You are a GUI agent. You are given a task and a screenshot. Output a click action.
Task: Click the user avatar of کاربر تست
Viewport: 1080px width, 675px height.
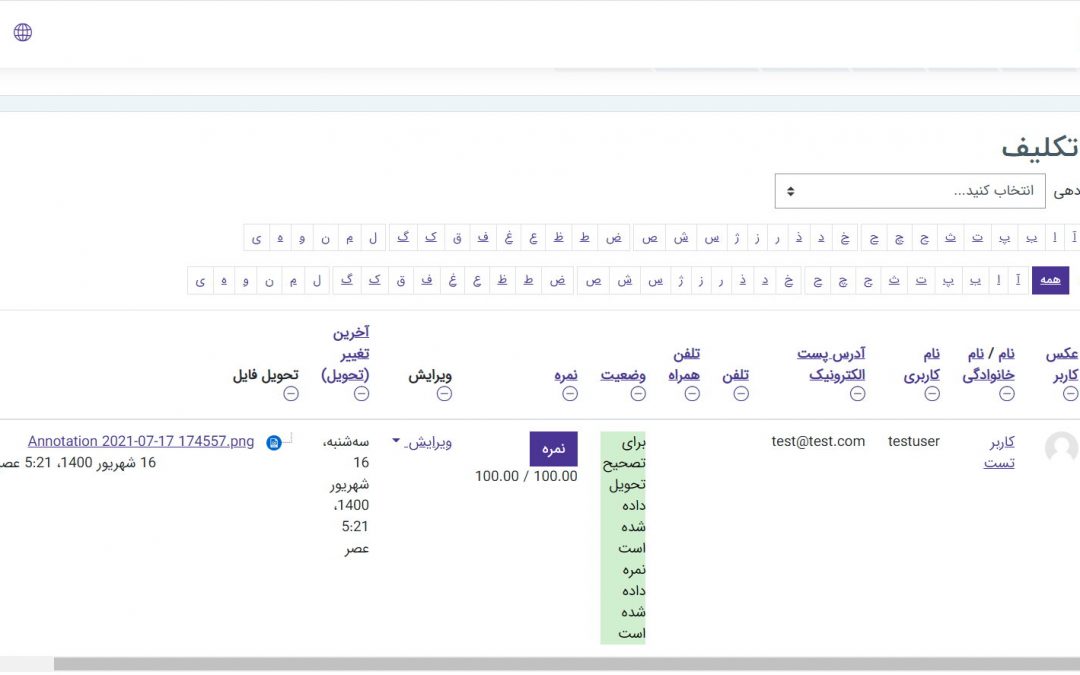coord(1061,448)
